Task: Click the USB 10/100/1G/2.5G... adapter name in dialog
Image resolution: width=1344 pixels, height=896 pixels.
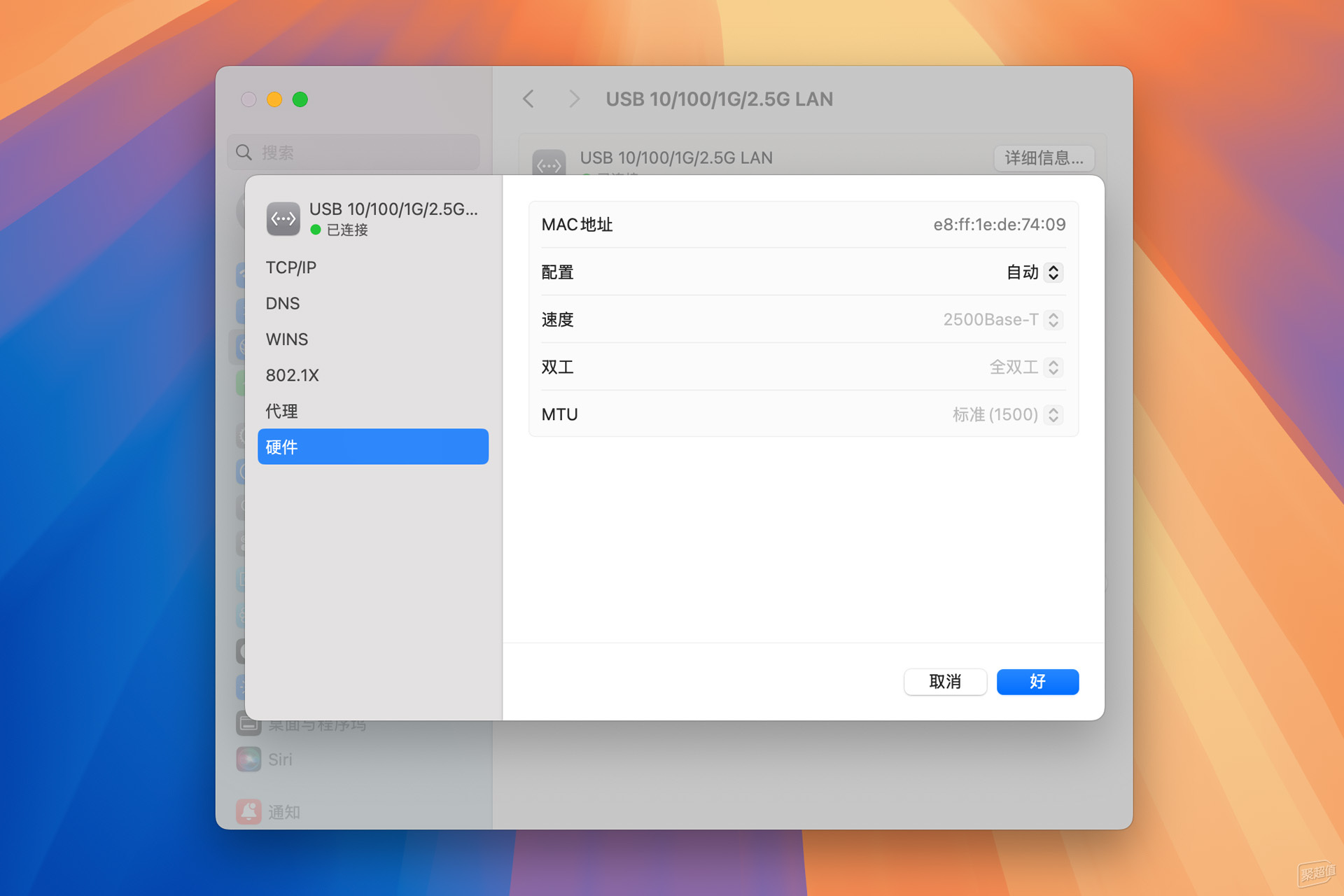Action: coord(393,209)
